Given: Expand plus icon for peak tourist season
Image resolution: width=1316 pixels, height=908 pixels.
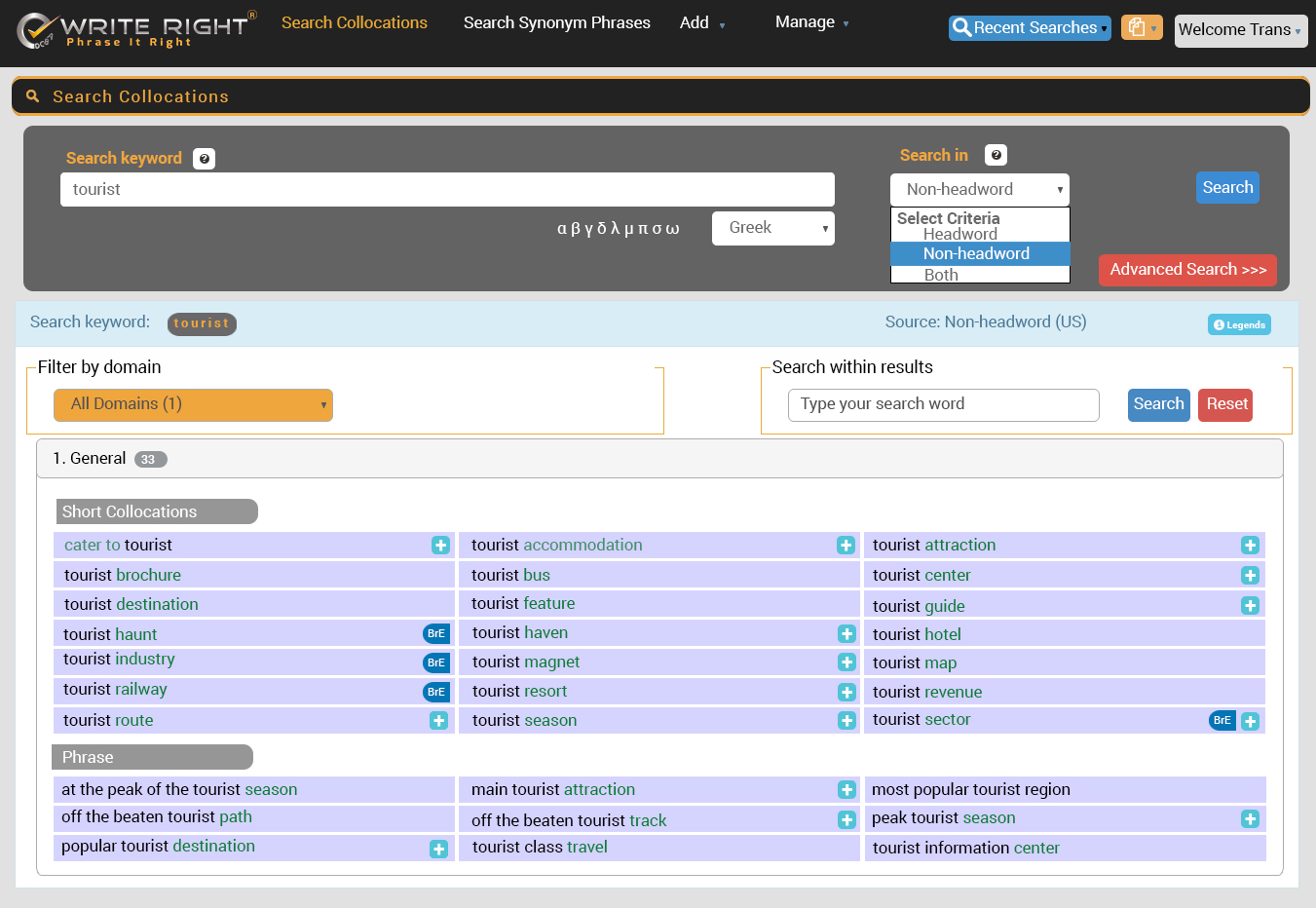Looking at the screenshot, I should coord(1250,819).
